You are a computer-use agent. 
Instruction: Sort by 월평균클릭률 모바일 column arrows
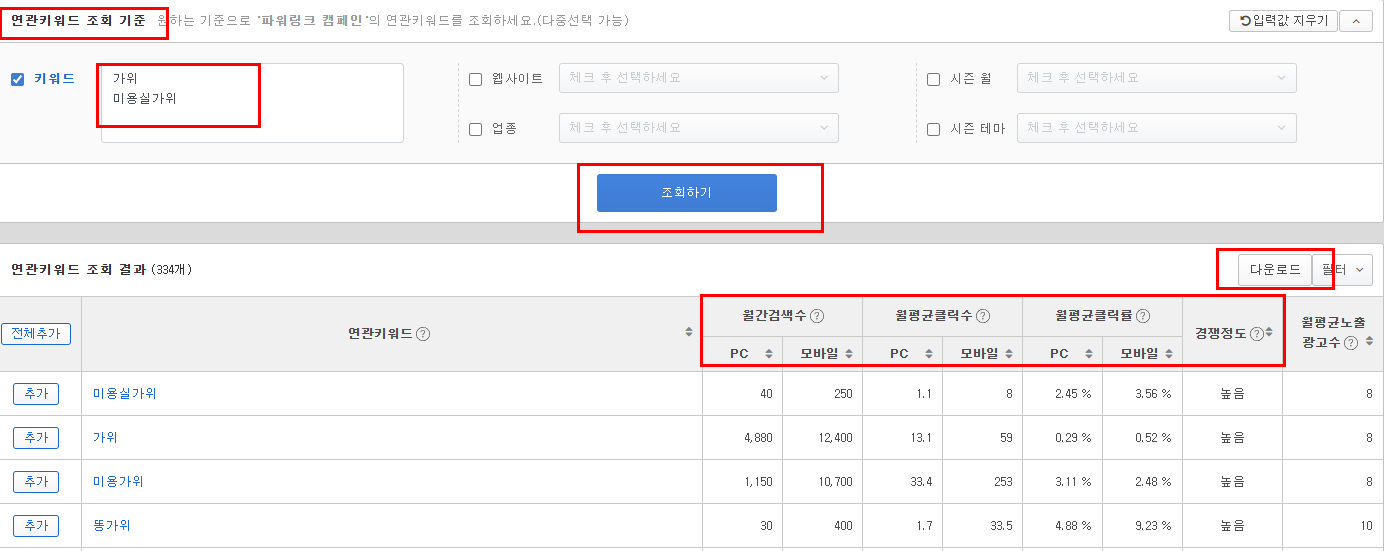[x=1169, y=353]
